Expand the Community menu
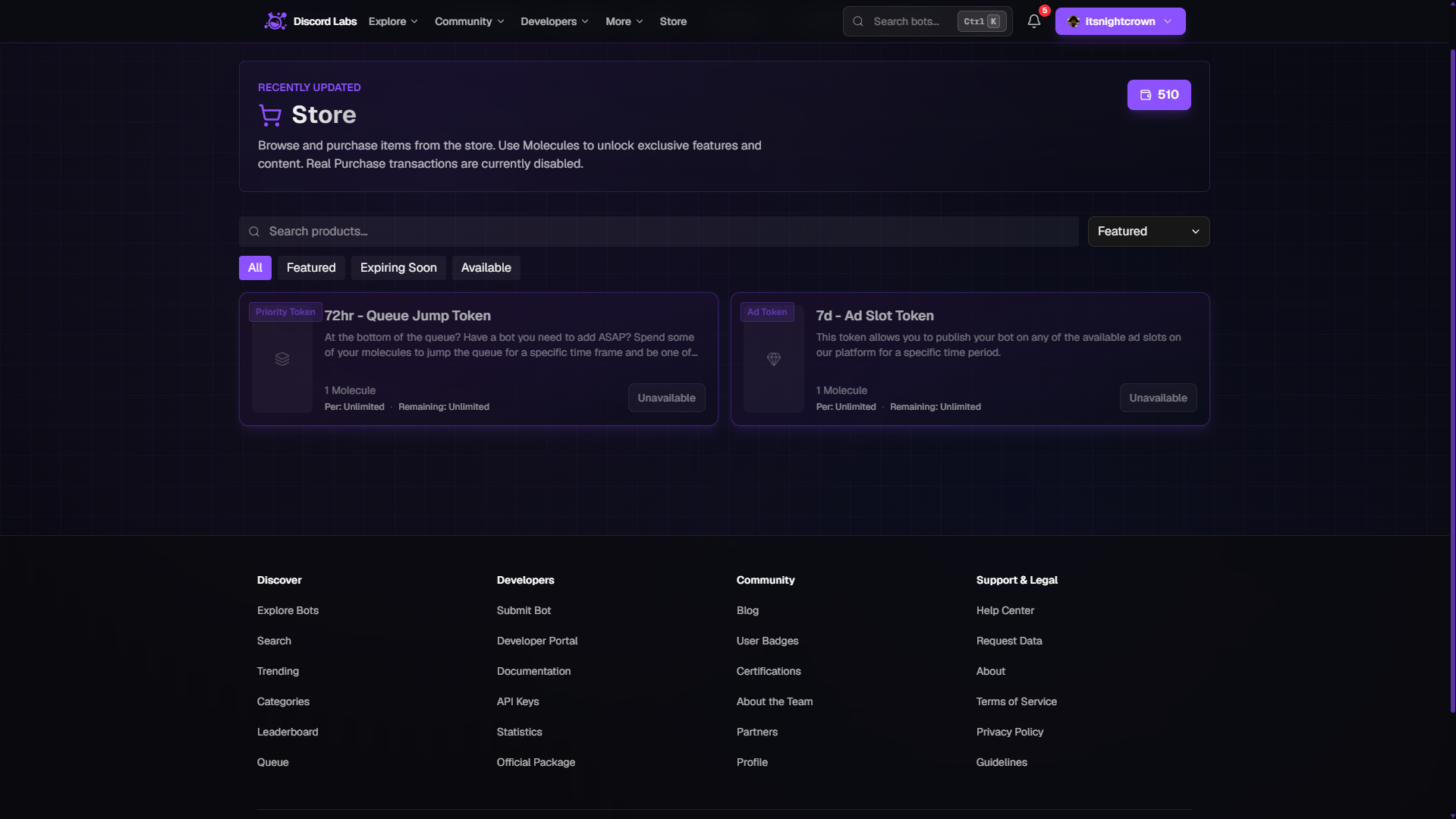The image size is (1456, 819). point(469,21)
